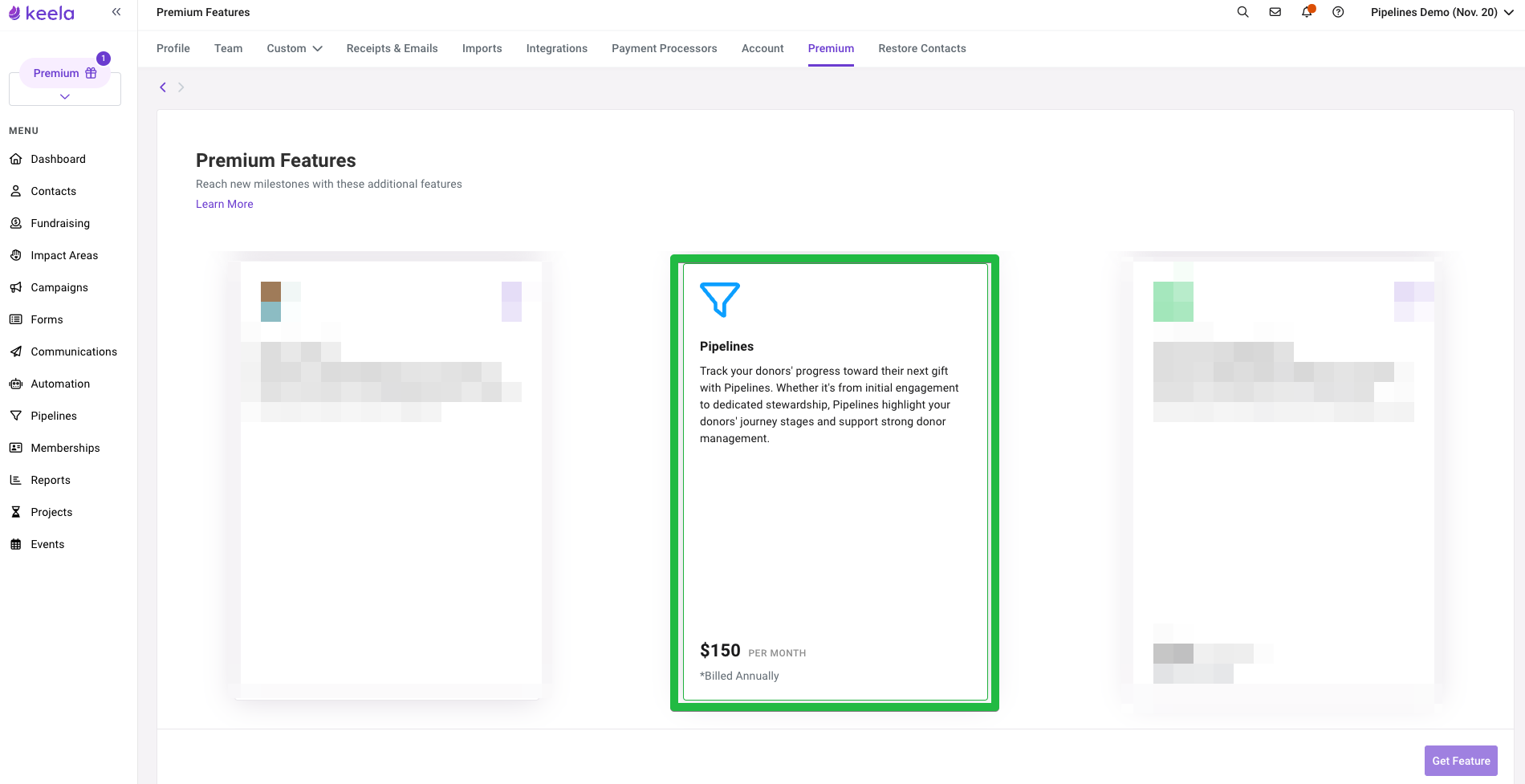
Task: Switch to the Team tab
Action: [x=229, y=48]
